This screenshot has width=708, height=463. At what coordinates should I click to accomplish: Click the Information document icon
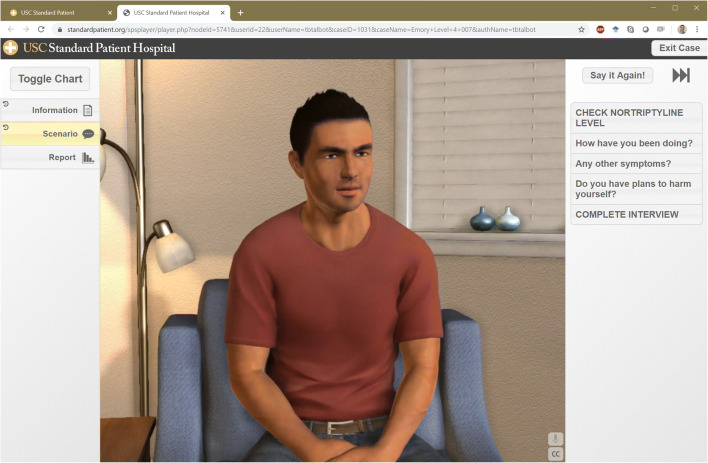88,111
